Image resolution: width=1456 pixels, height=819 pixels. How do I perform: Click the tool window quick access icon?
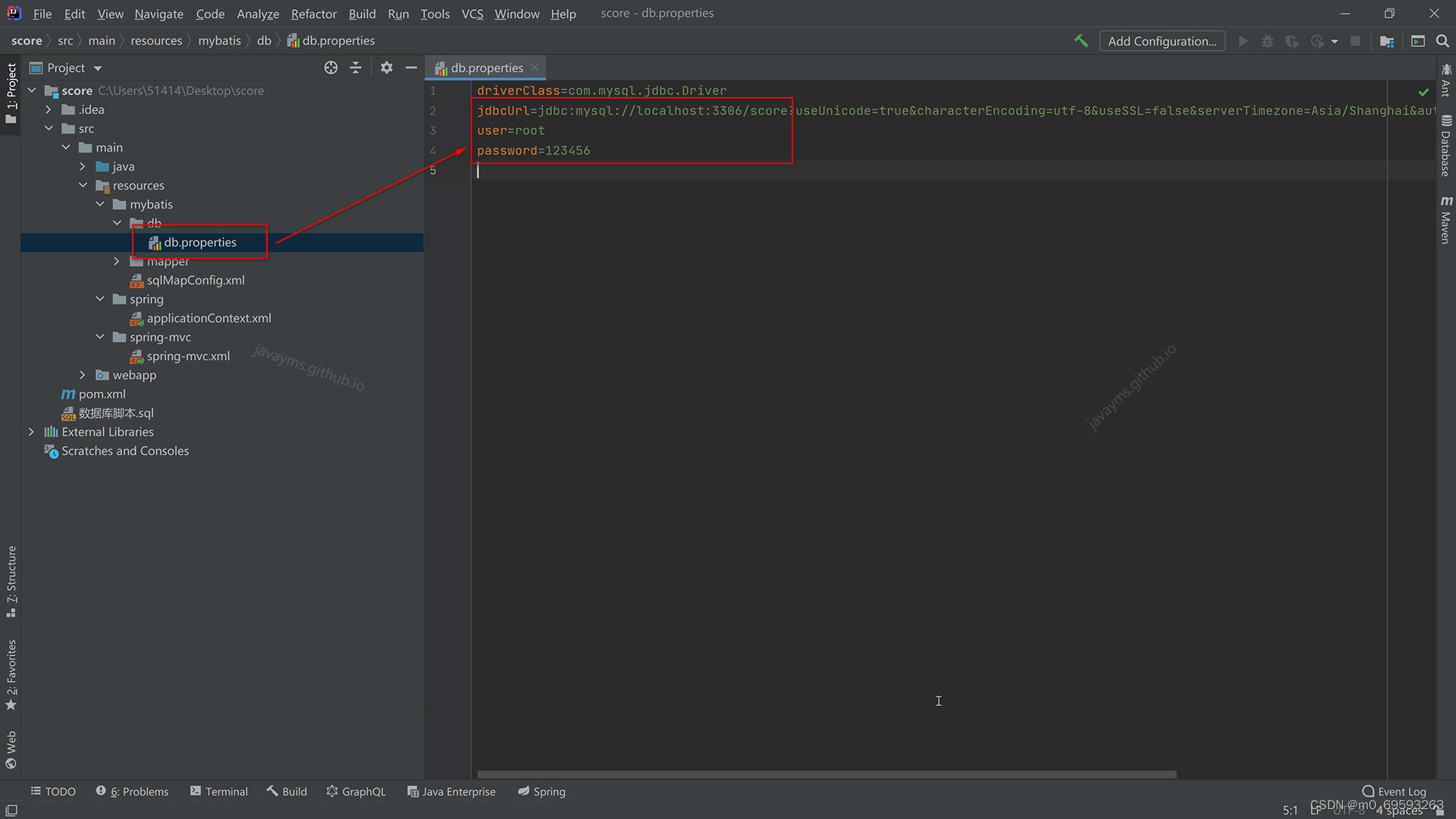(x=11, y=810)
